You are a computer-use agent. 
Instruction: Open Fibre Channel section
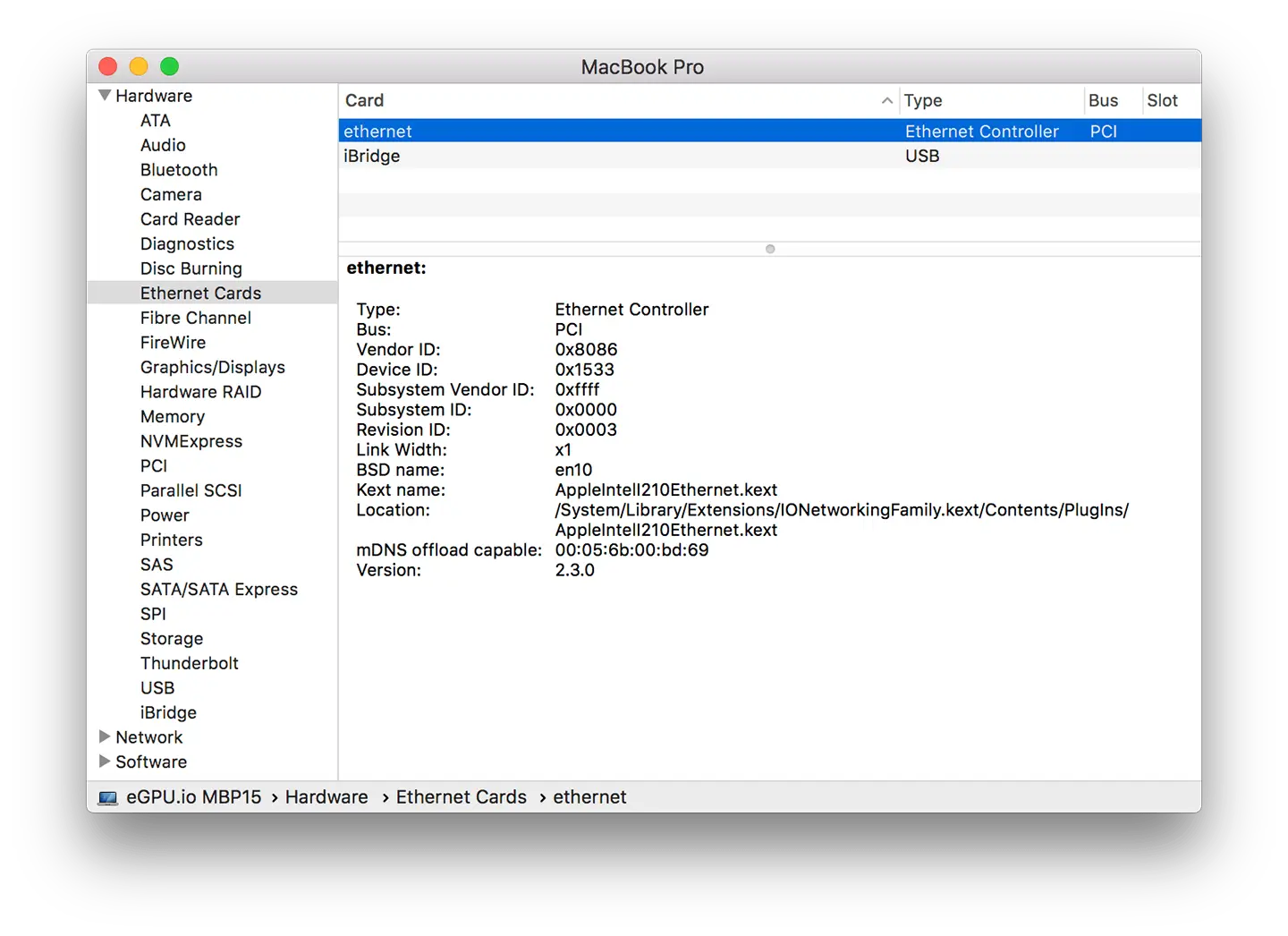195,318
